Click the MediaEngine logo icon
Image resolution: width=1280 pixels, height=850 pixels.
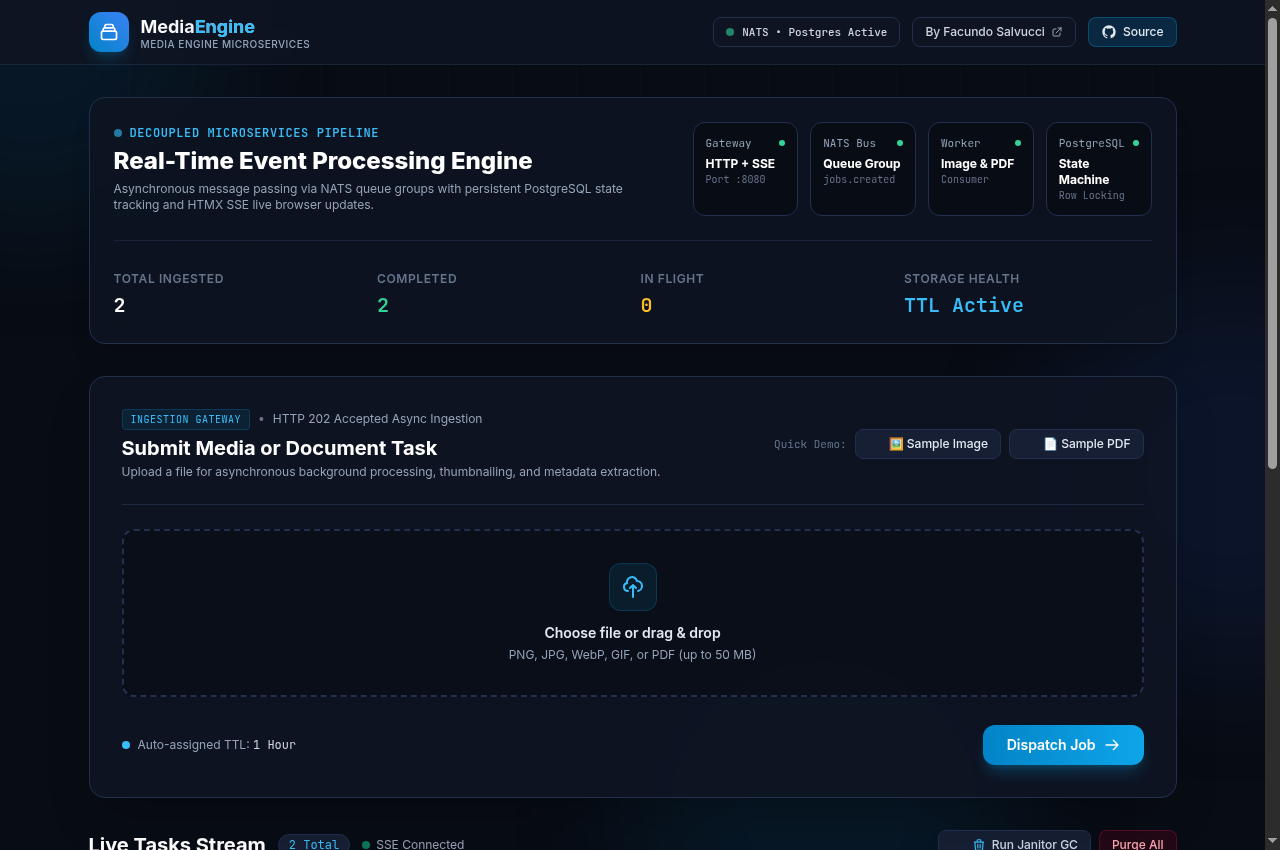[x=109, y=32]
